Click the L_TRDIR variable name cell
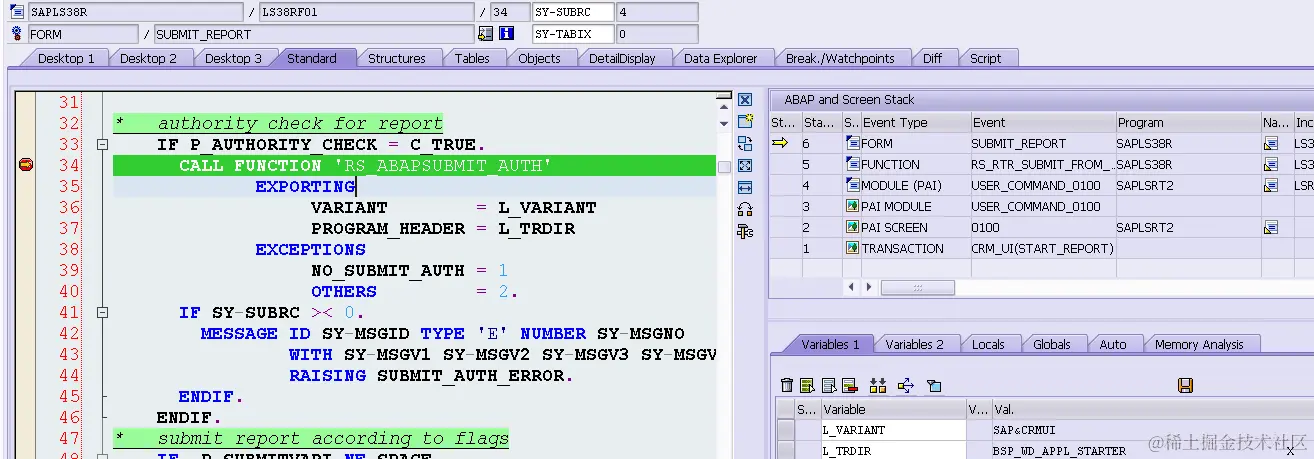The image size is (1314, 459). tap(892, 451)
